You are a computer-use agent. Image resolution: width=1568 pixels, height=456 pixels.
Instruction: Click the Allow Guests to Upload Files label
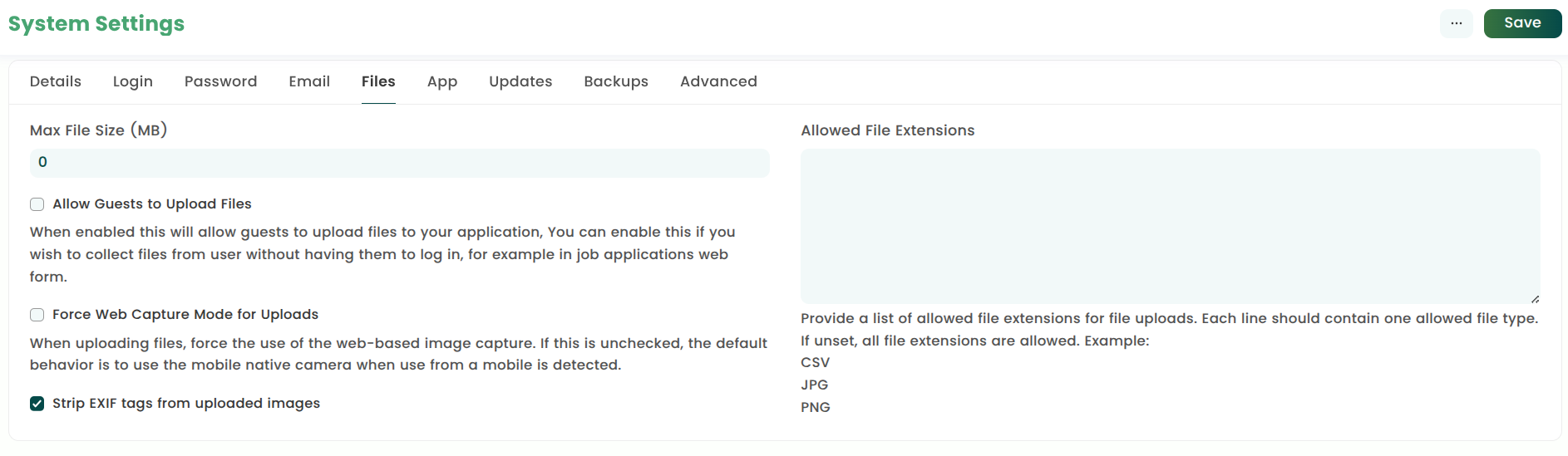point(152,204)
